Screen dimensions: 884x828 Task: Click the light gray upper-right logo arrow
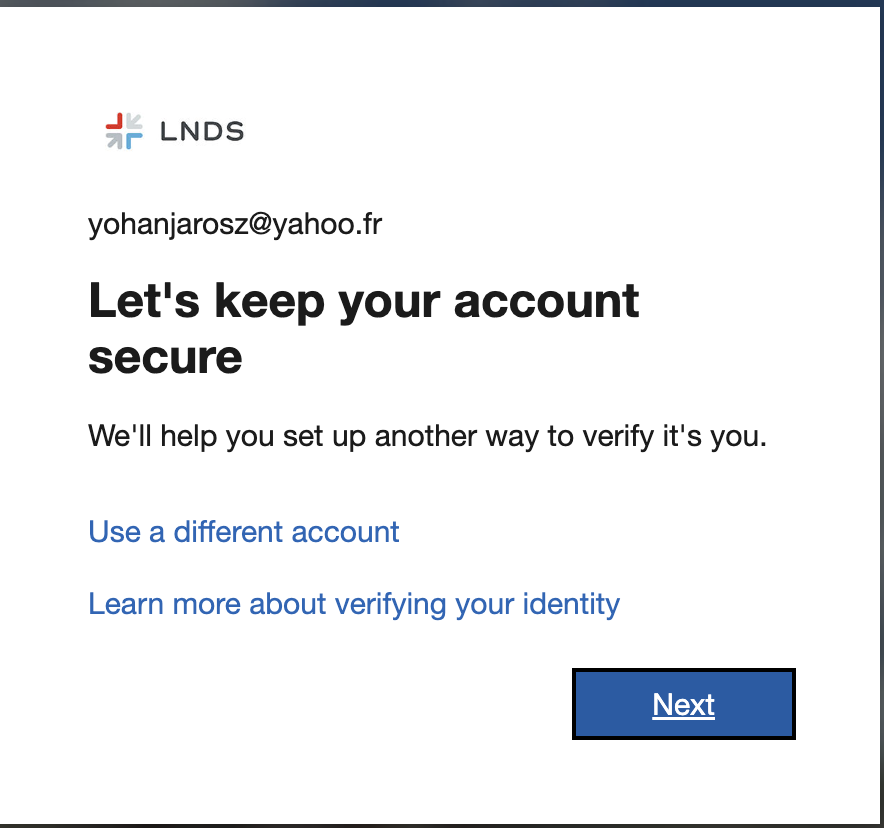click(x=134, y=122)
